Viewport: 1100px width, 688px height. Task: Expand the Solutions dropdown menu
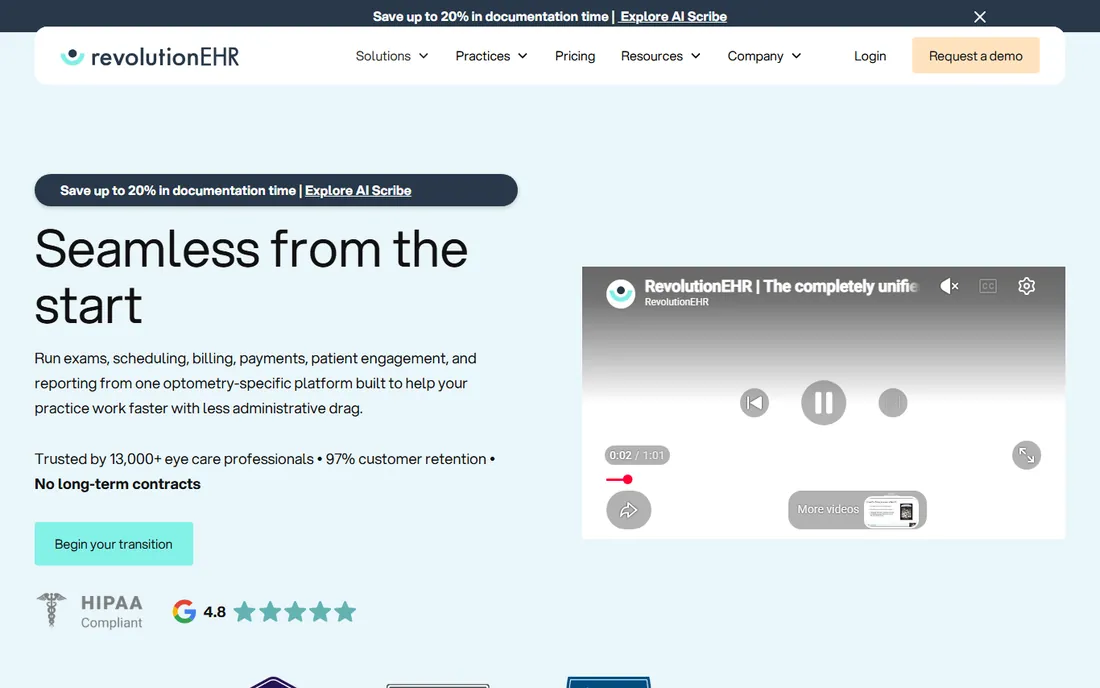point(391,56)
